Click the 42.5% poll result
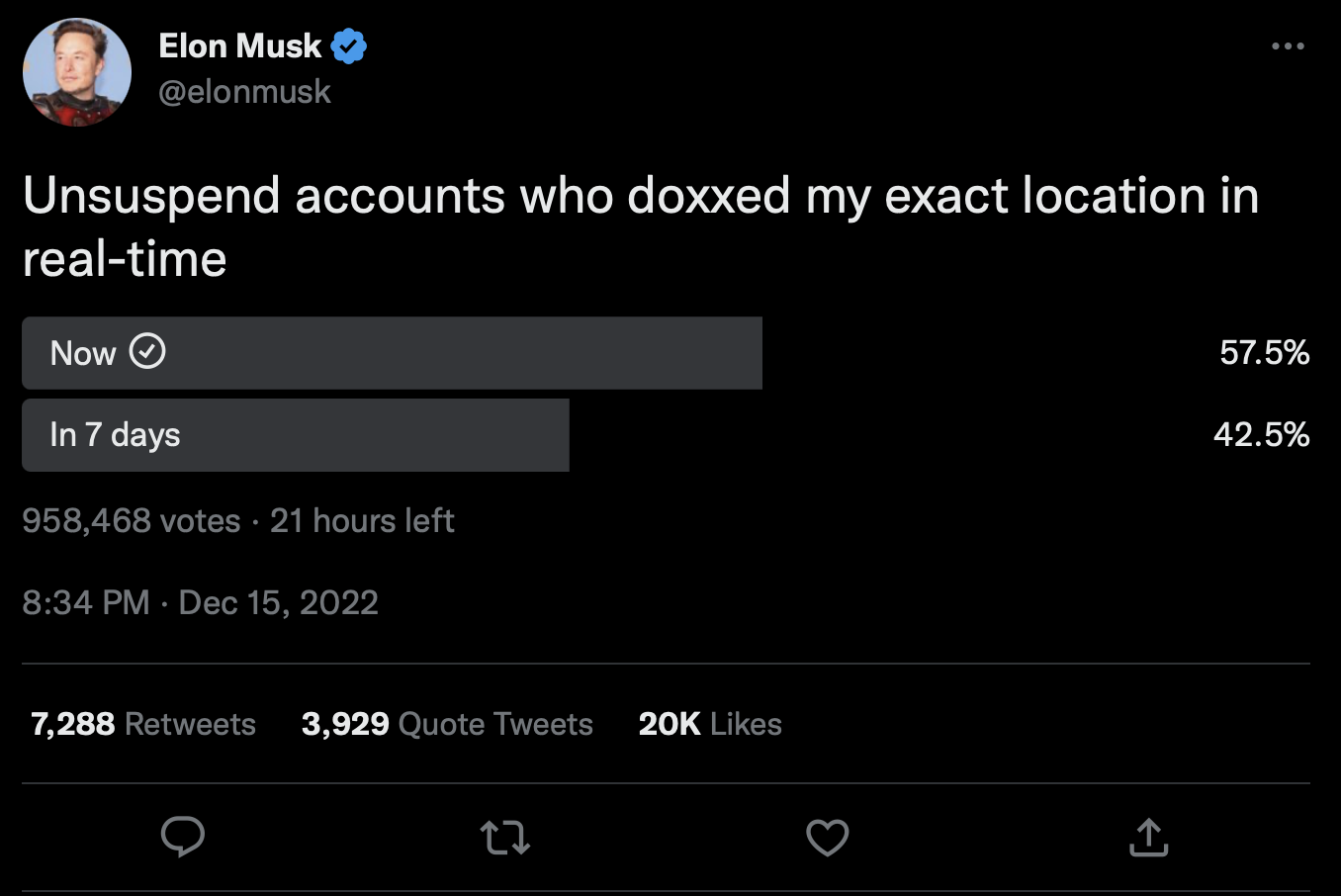 coord(1261,435)
